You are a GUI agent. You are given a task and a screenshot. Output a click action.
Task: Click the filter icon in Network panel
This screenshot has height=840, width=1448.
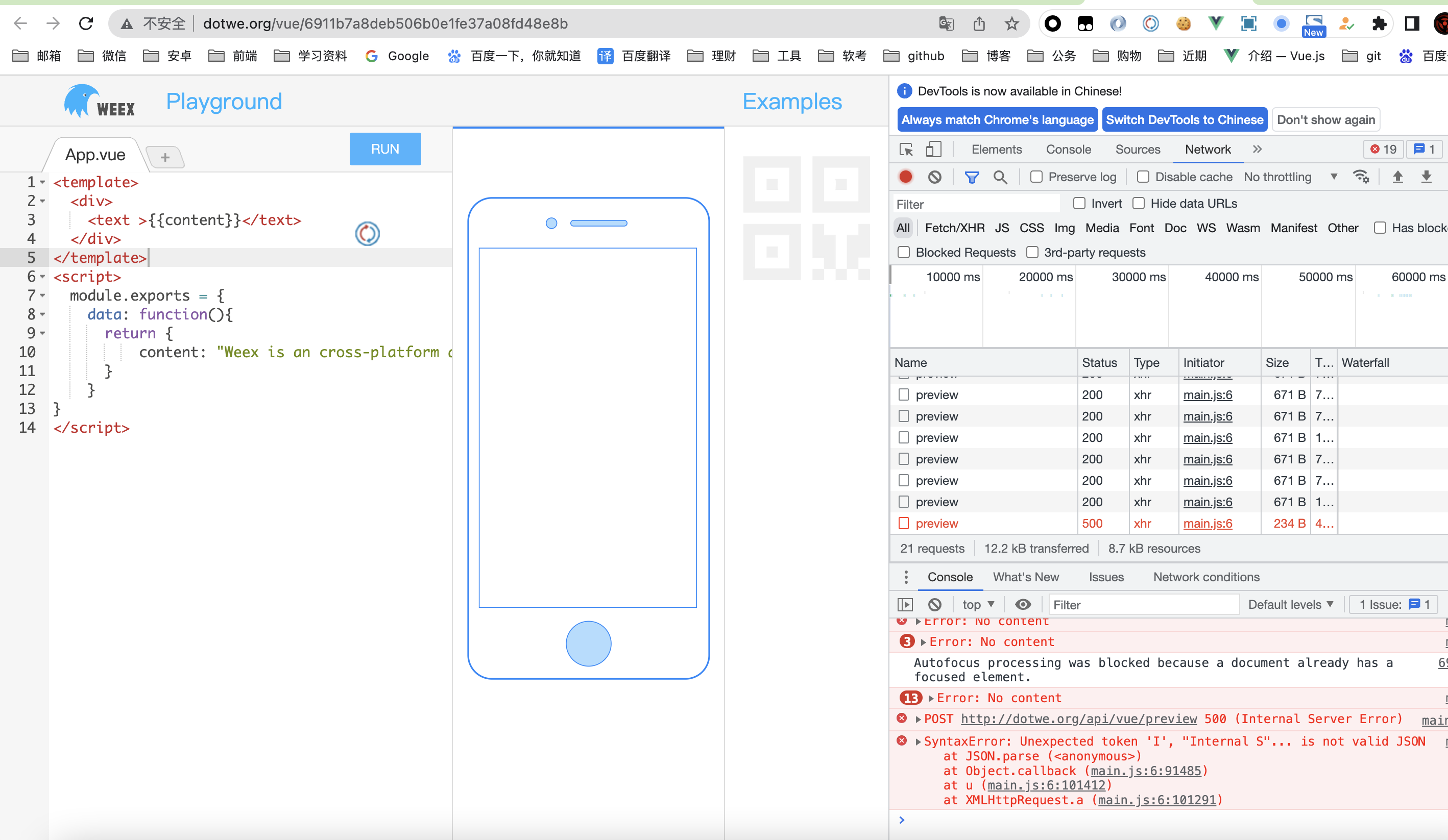(x=971, y=178)
